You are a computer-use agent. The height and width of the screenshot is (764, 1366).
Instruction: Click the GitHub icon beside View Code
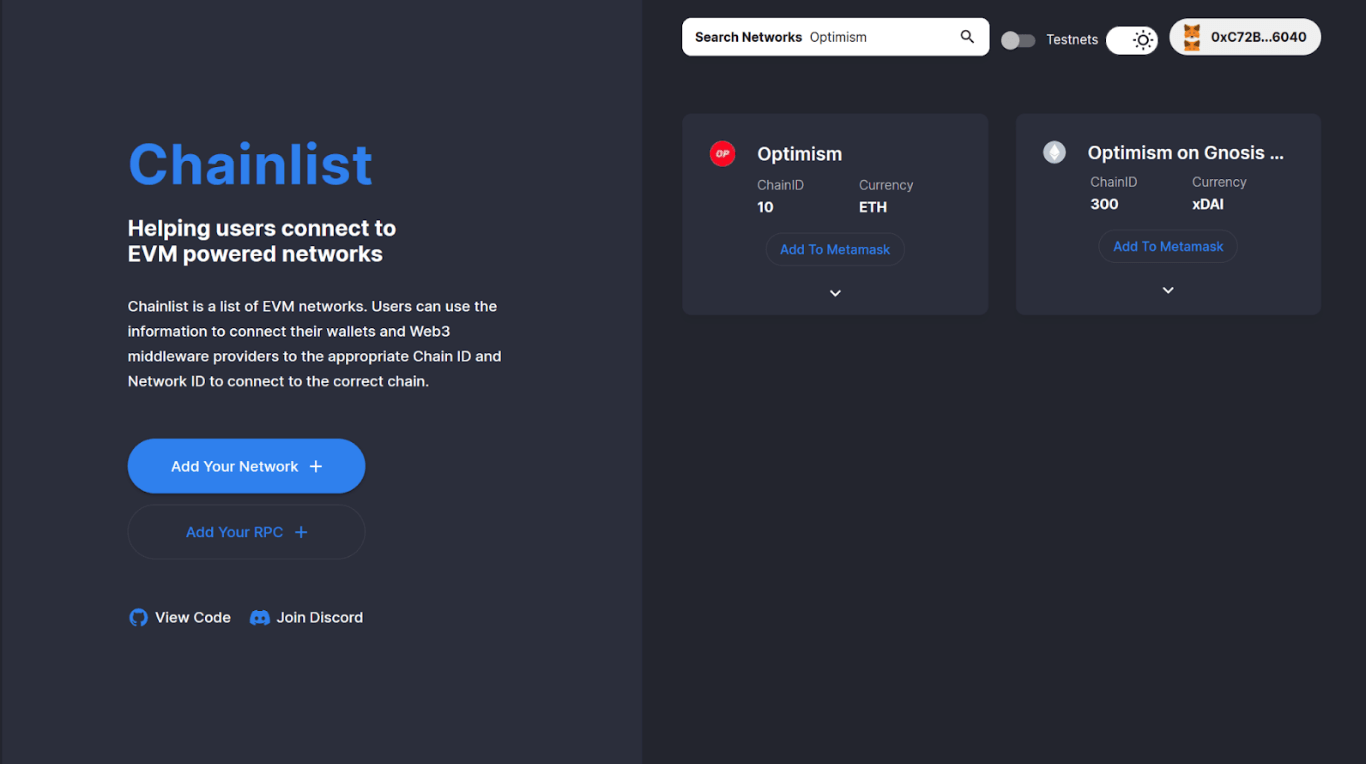[x=139, y=618]
